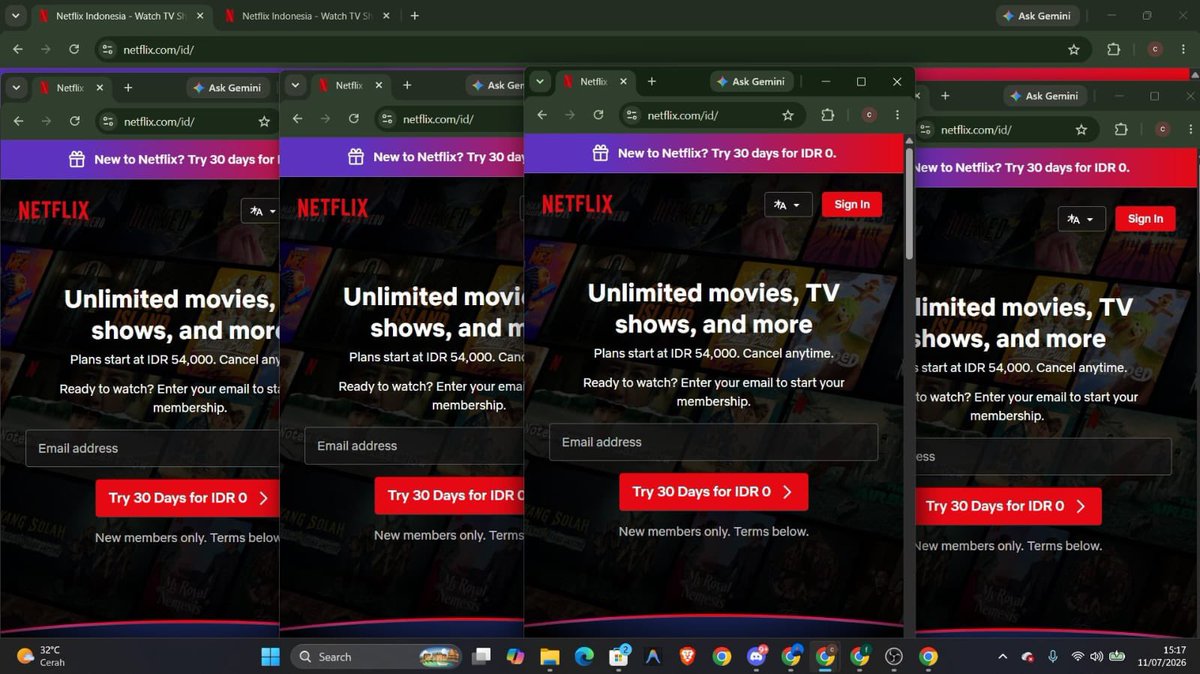The image size is (1200, 674).
Task: Bookmark page with star in background top window
Action: [x=1074, y=49]
